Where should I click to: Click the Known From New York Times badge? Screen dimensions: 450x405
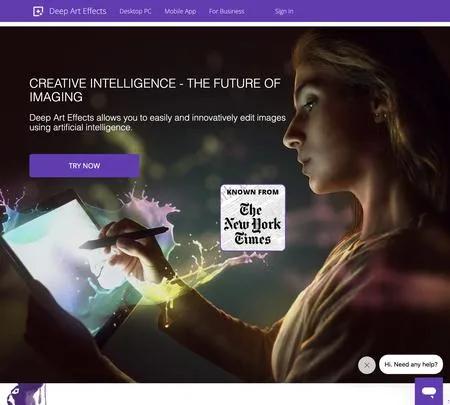click(253, 218)
